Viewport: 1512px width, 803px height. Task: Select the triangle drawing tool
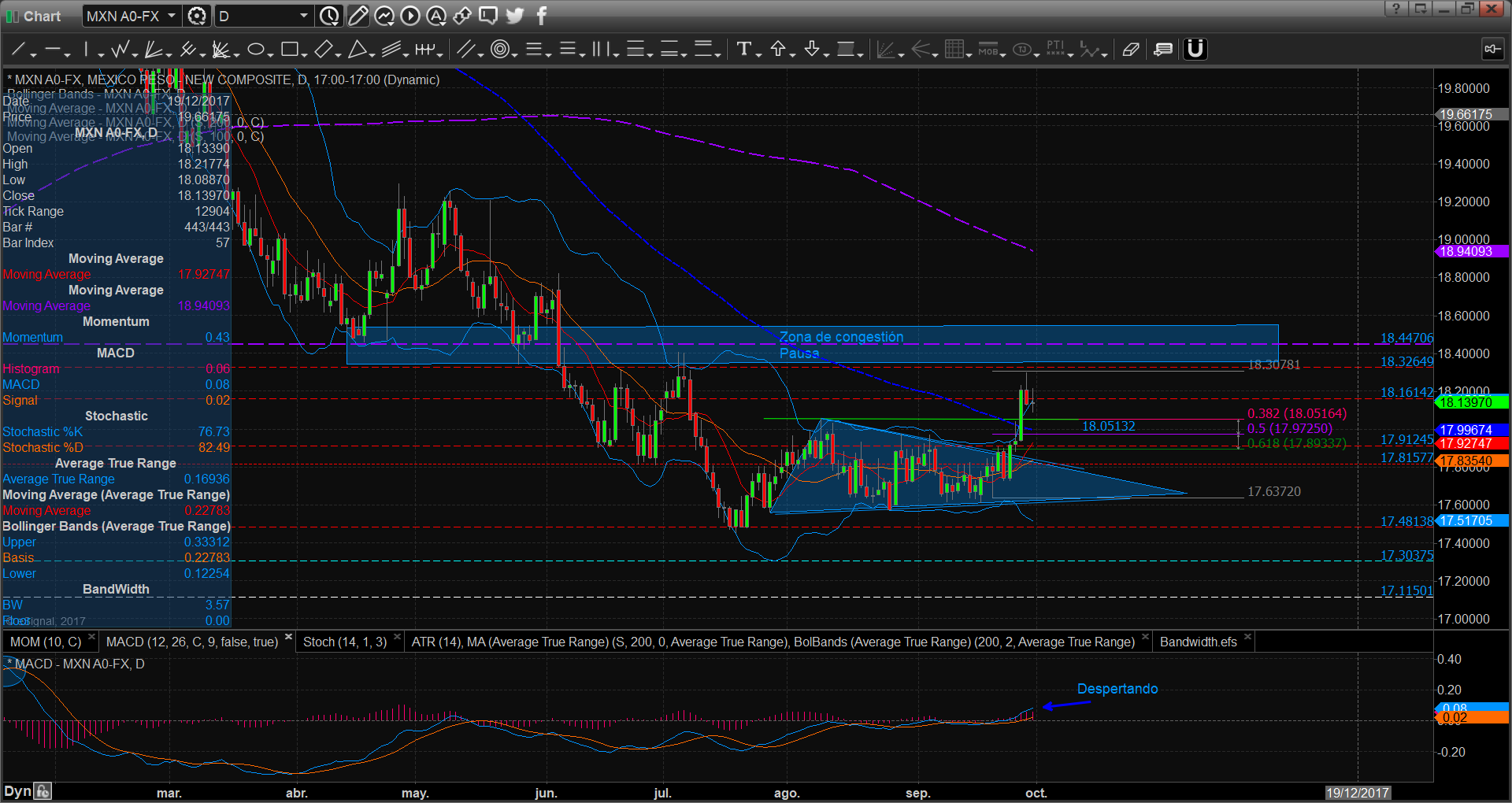(358, 50)
